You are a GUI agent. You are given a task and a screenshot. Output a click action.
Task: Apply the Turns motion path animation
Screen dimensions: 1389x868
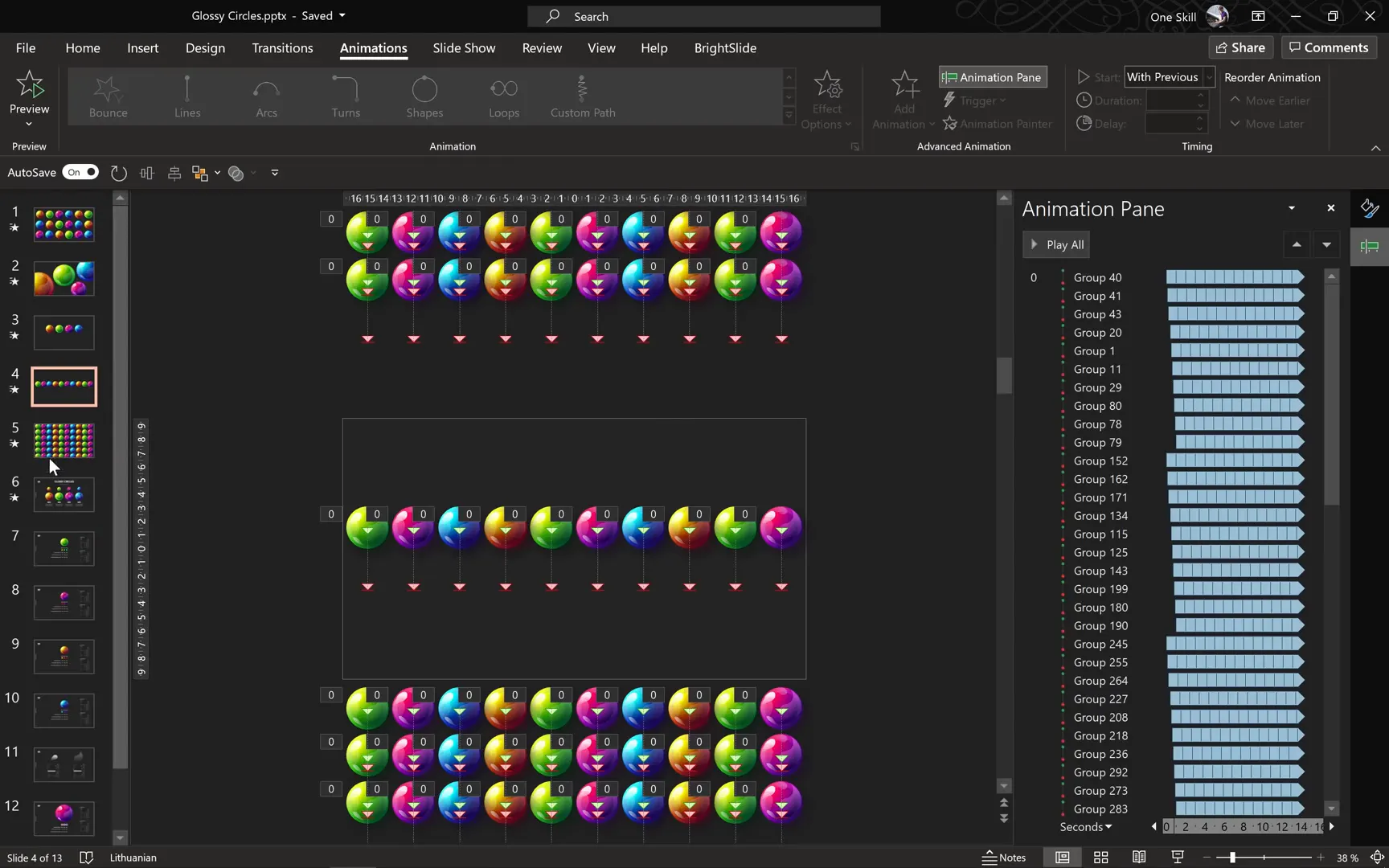click(345, 96)
